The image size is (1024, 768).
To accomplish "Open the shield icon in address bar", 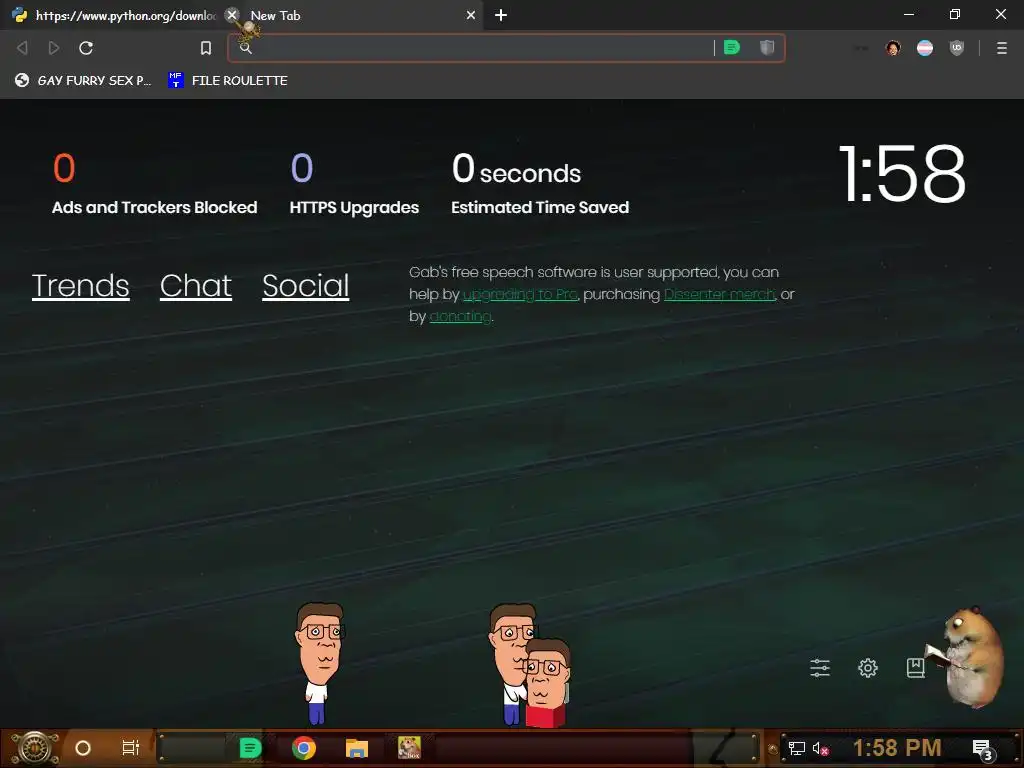I will [767, 47].
